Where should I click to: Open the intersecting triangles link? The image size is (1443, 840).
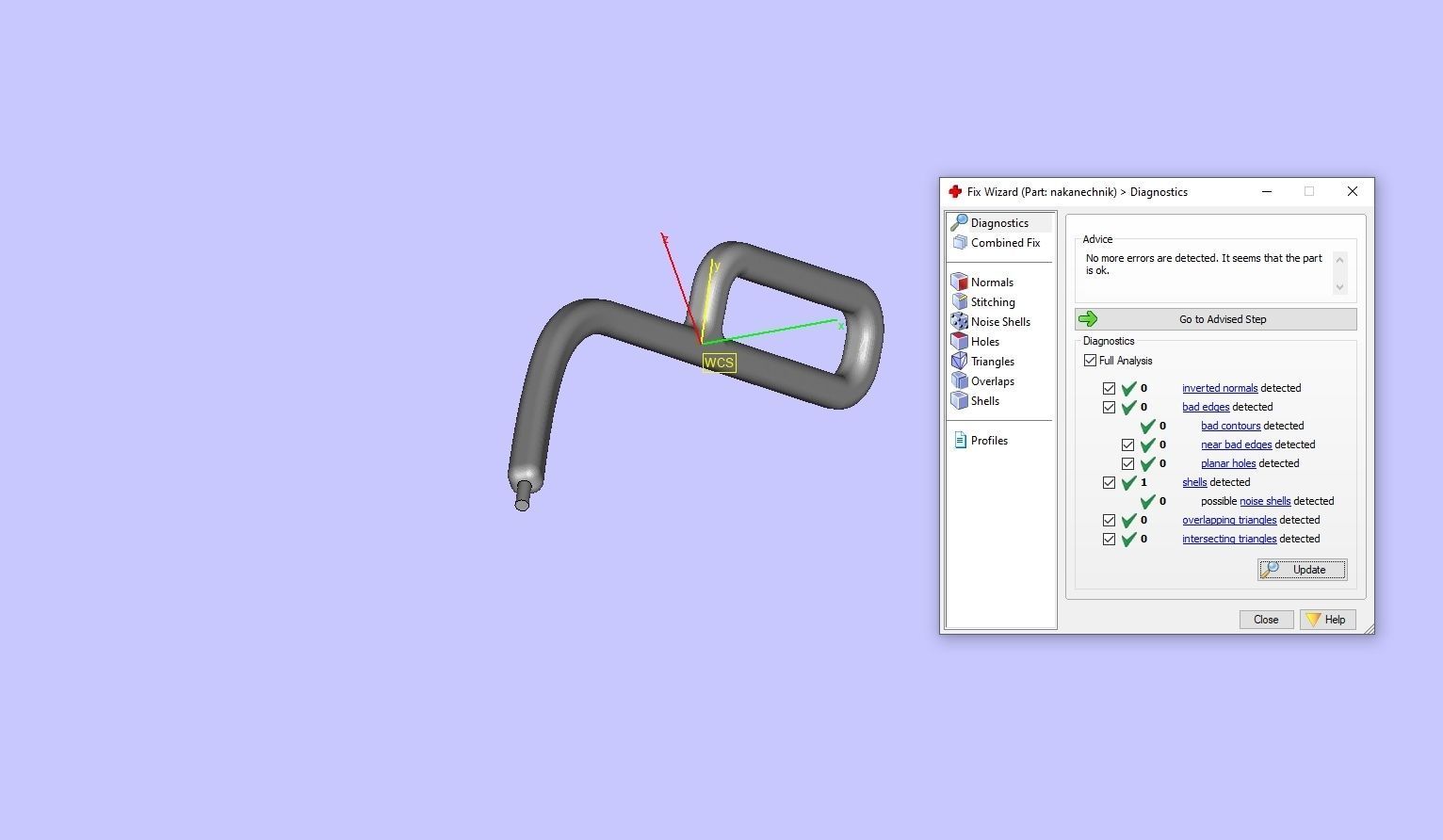[x=1229, y=539]
